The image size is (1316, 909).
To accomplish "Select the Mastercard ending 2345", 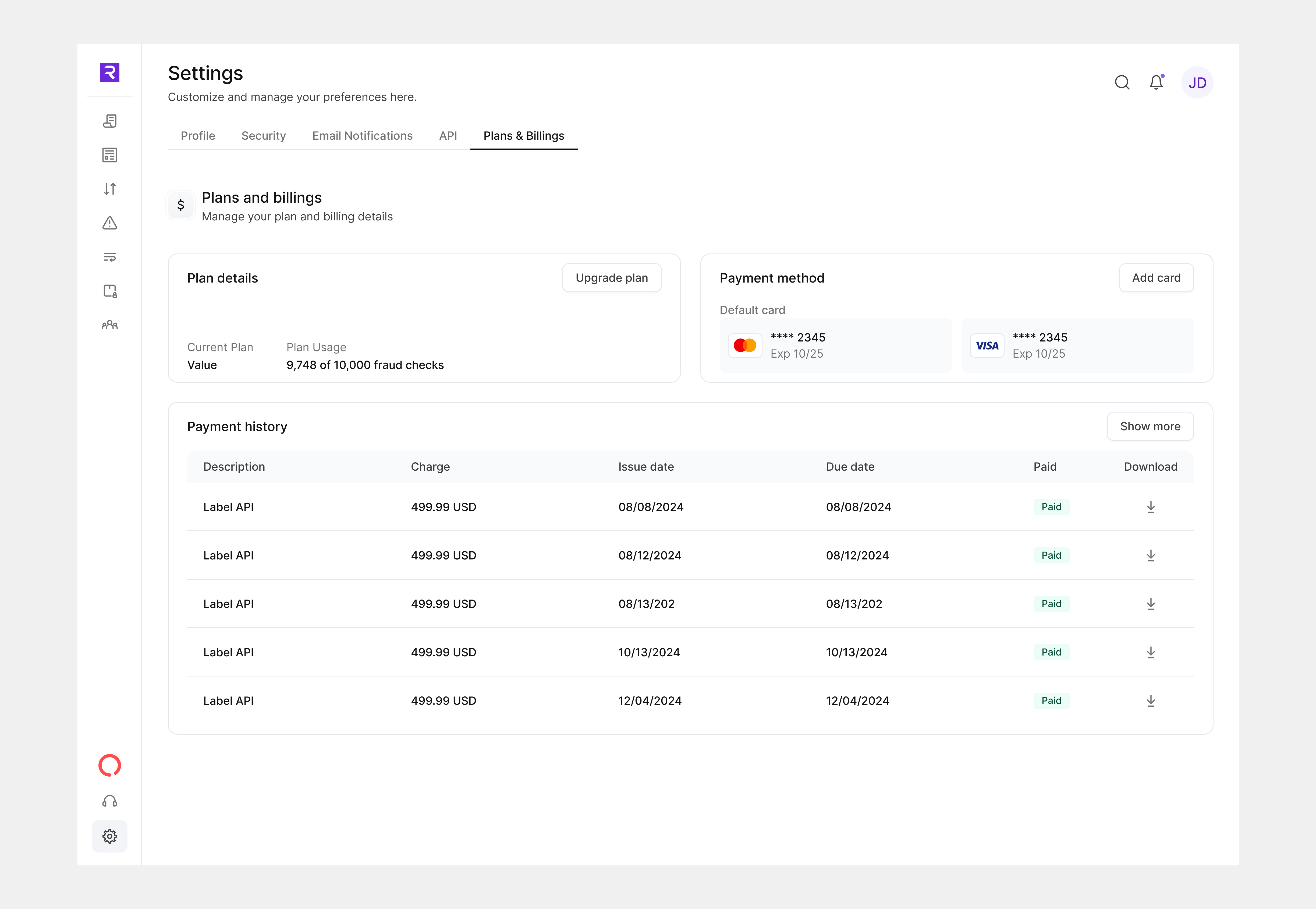I will pyautogui.click(x=835, y=345).
